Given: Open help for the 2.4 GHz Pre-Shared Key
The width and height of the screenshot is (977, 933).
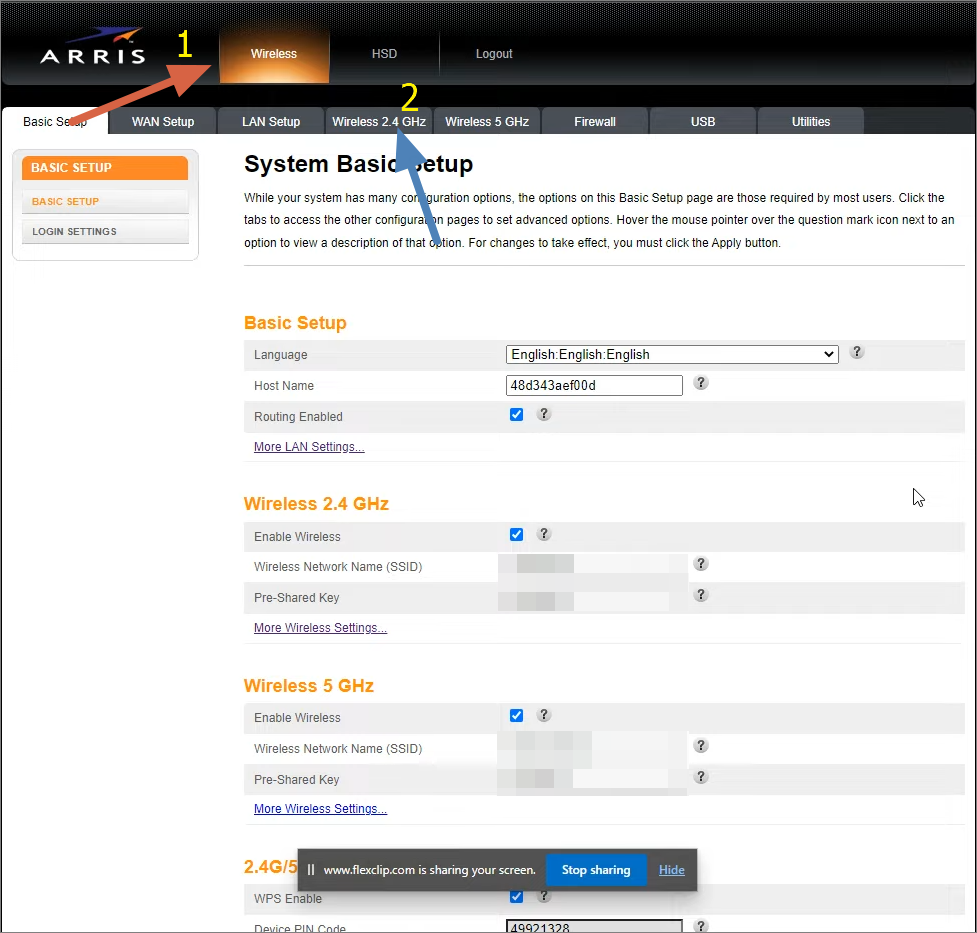Looking at the screenshot, I should 700,595.
